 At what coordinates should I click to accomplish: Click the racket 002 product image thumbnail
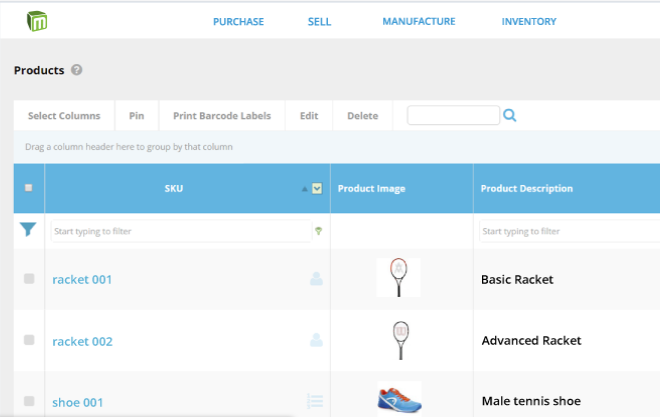[x=400, y=340]
